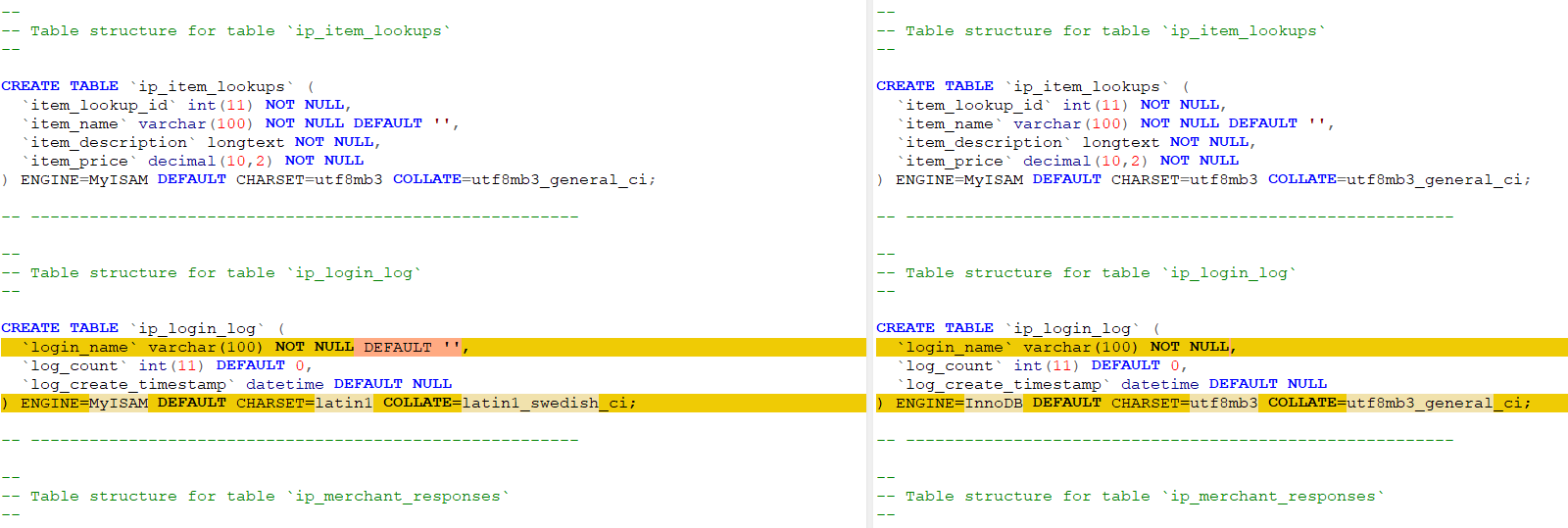Select the right pane's ip_item_lookups table comment line
This screenshot has width=1568, height=528.
(x=1102, y=30)
